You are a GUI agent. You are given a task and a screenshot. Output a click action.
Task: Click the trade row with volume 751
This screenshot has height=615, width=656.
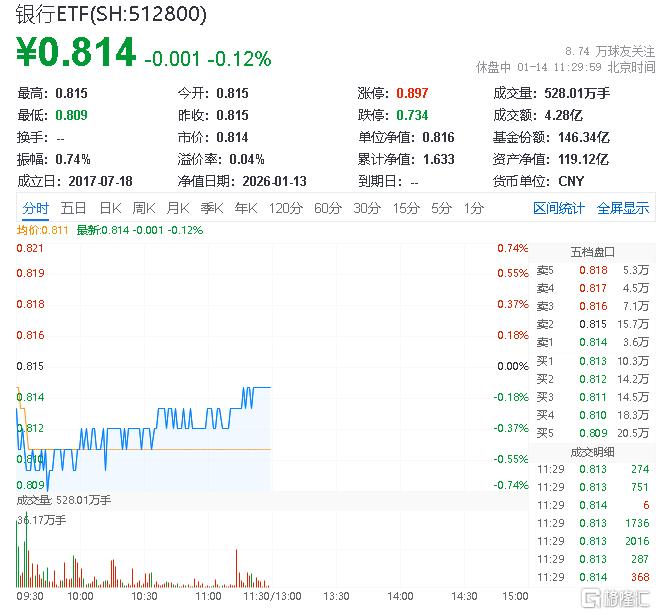593,487
